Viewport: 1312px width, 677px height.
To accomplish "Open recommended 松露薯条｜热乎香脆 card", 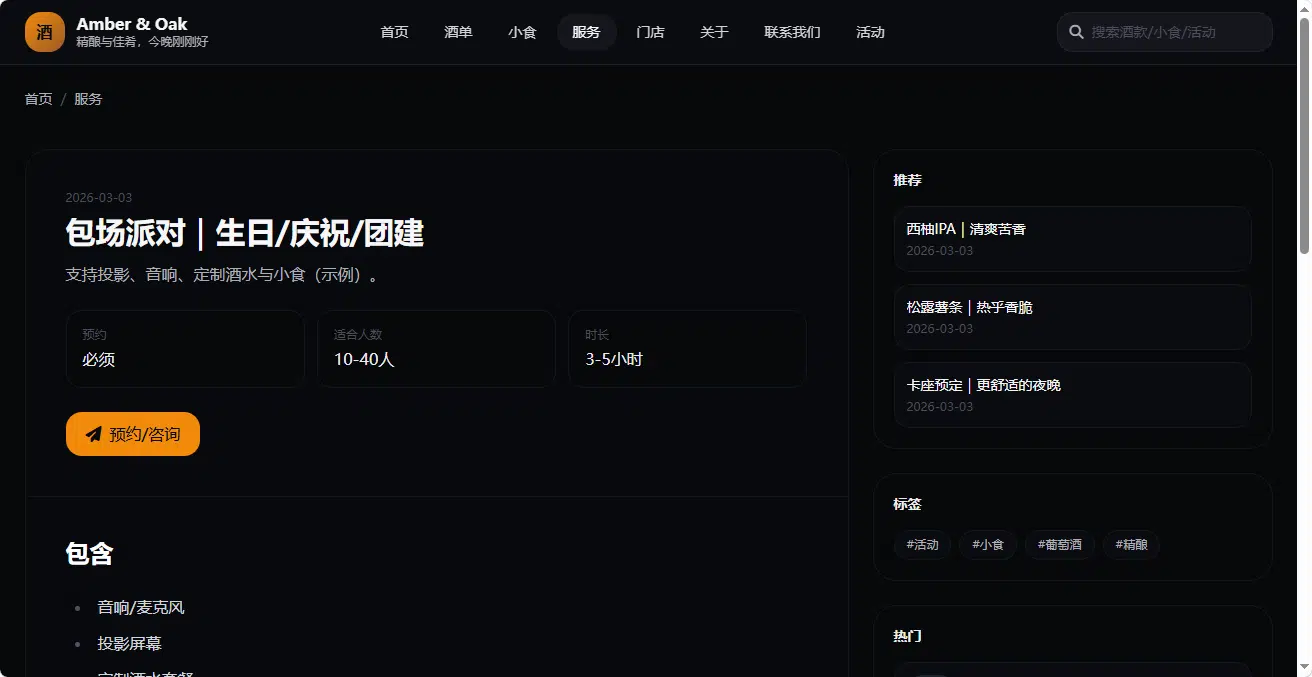I will [x=1073, y=317].
